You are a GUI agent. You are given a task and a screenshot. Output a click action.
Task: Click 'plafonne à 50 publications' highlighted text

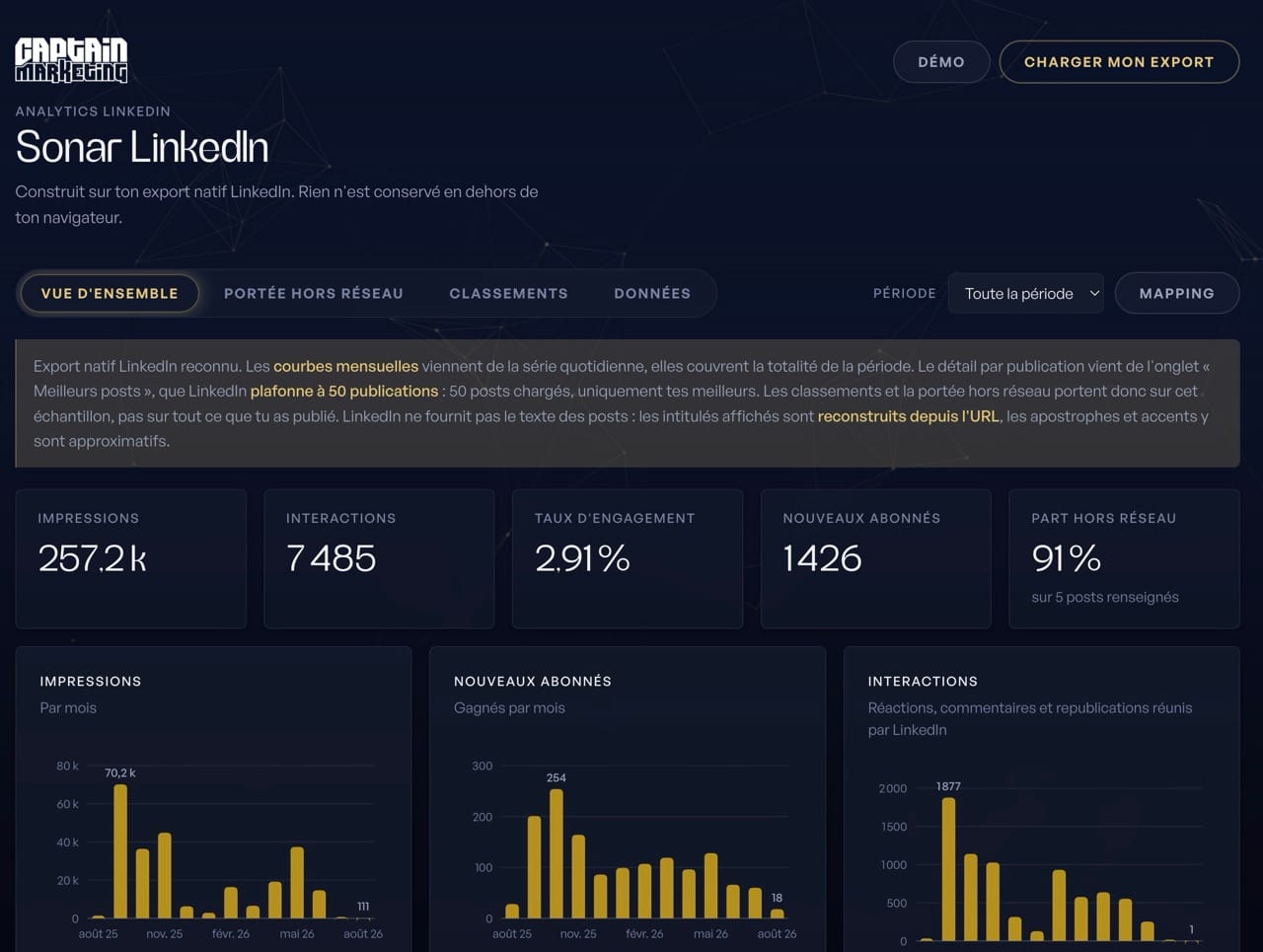(344, 391)
